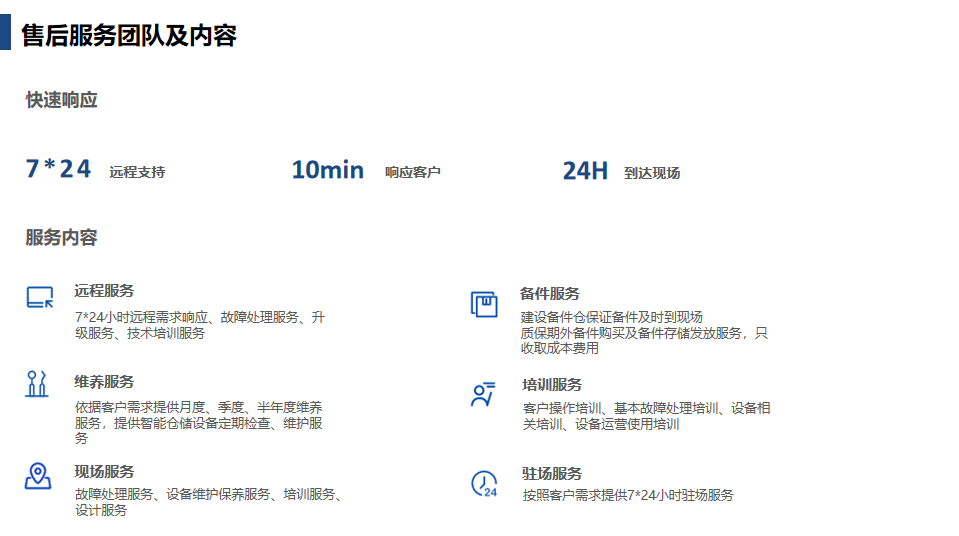Click the 24H arrival time figure
959x536 pixels.
[585, 171]
